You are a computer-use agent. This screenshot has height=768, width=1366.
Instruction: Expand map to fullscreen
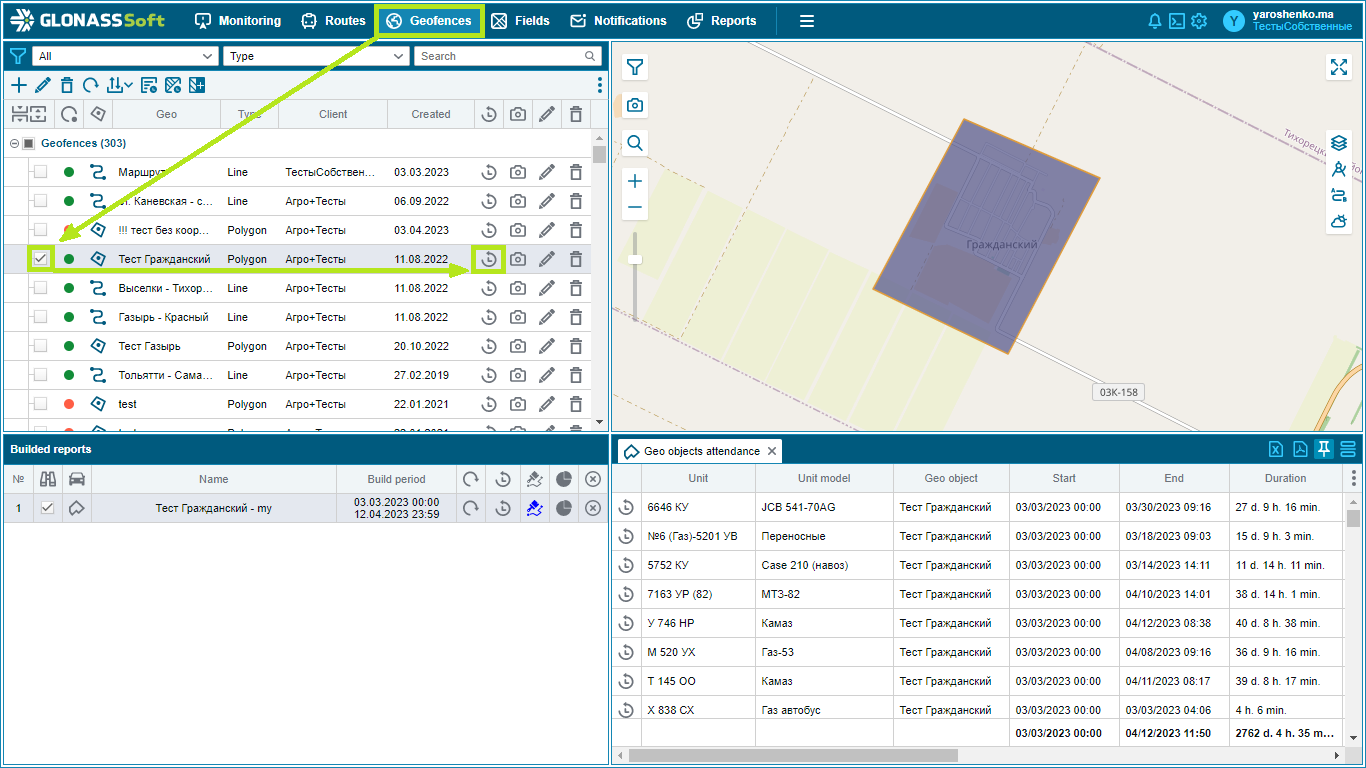click(x=1339, y=66)
